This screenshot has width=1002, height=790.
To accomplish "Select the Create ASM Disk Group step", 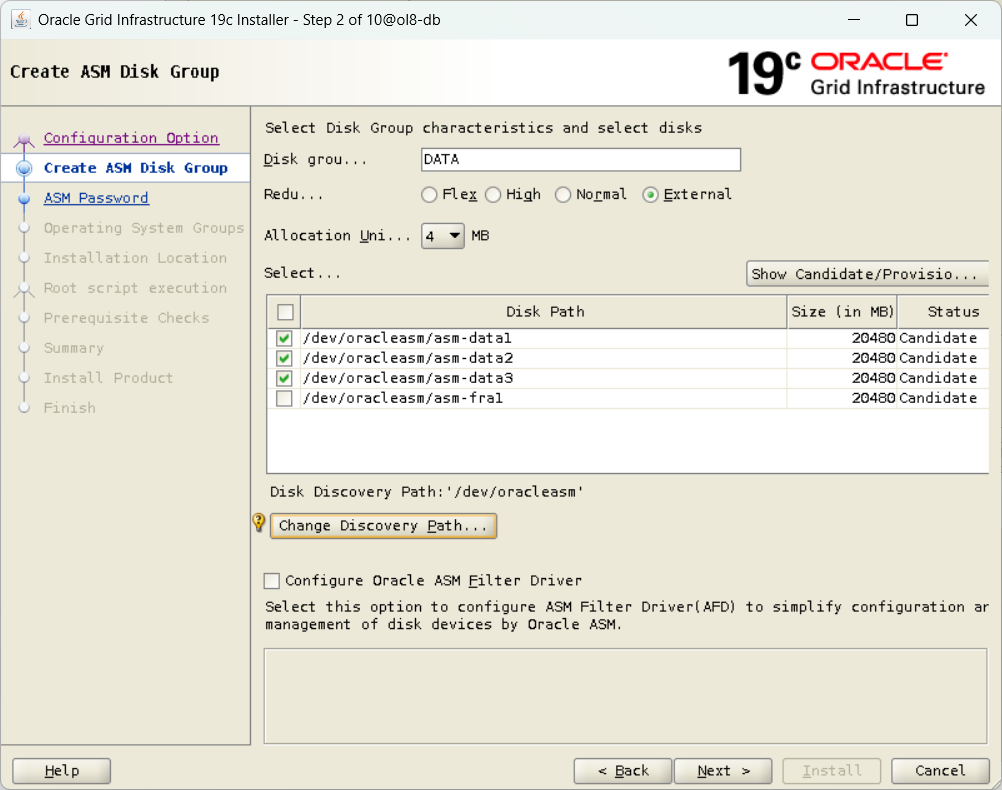I will 135,168.
